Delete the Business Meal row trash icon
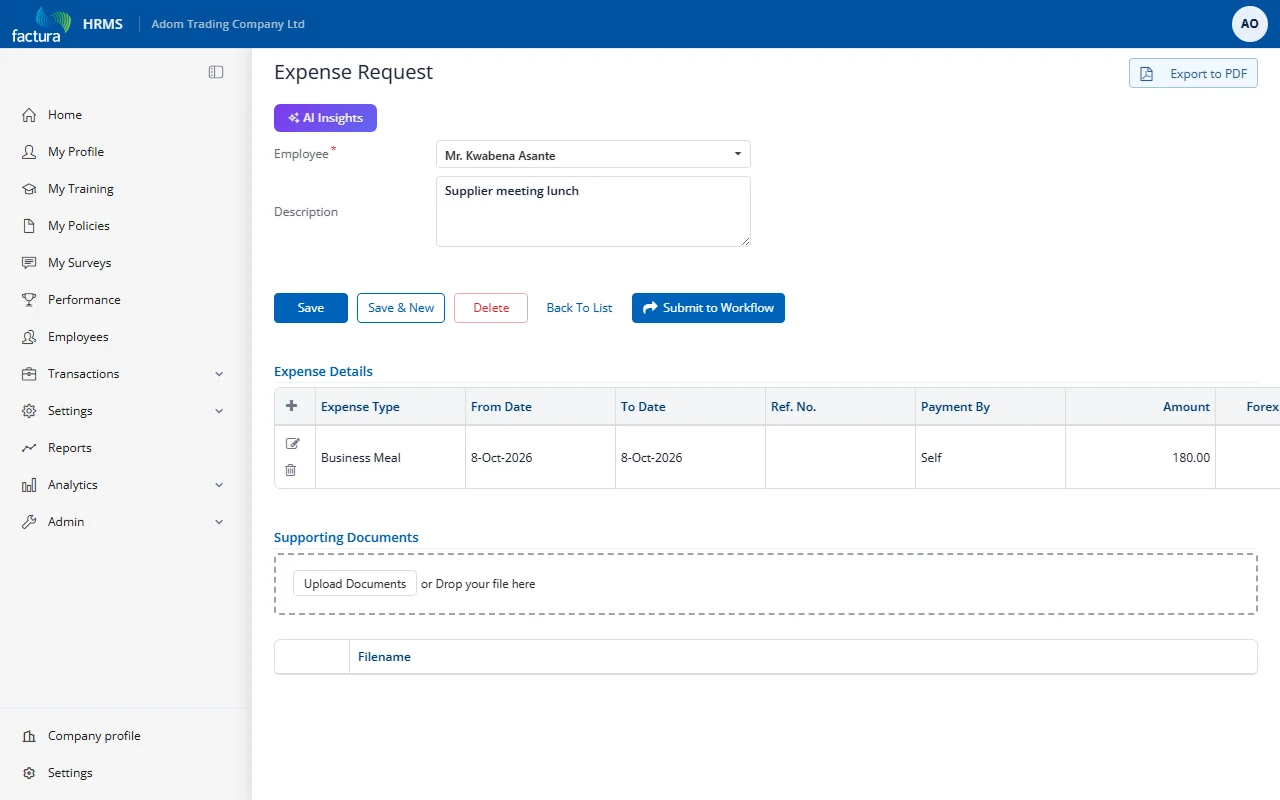Screen dimensions: 1280x800 291,470
